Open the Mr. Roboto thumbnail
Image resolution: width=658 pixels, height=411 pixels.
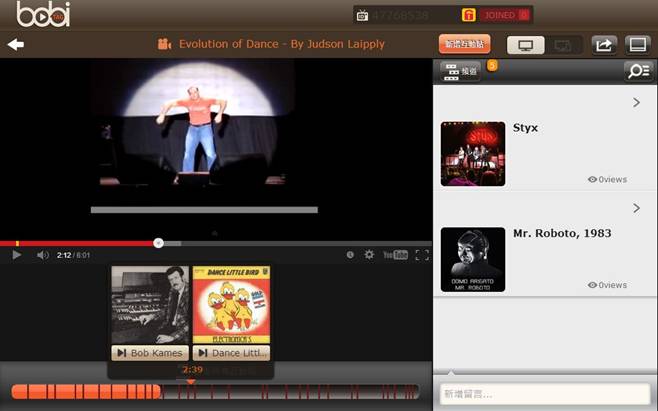(473, 259)
